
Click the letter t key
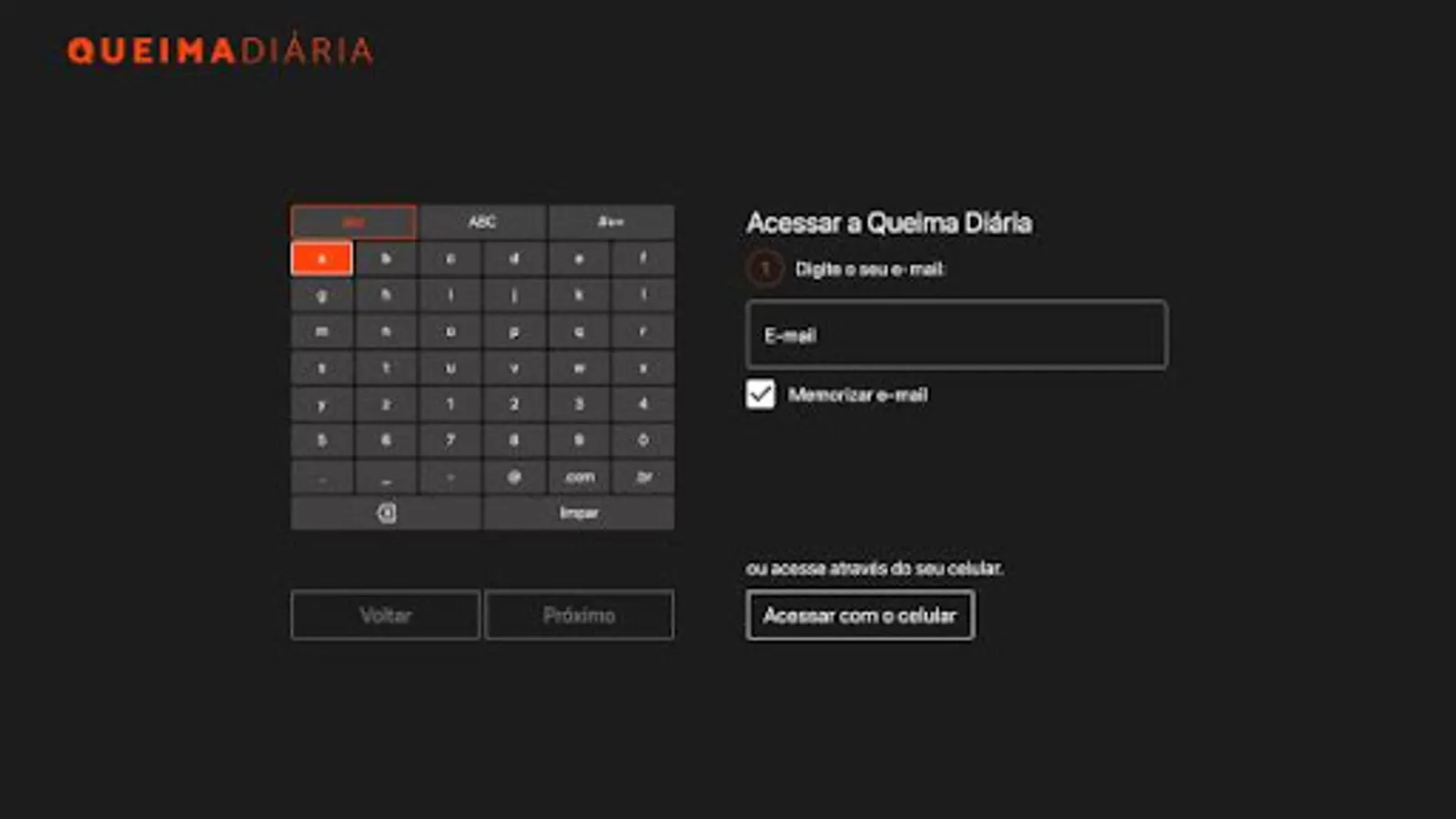point(386,368)
